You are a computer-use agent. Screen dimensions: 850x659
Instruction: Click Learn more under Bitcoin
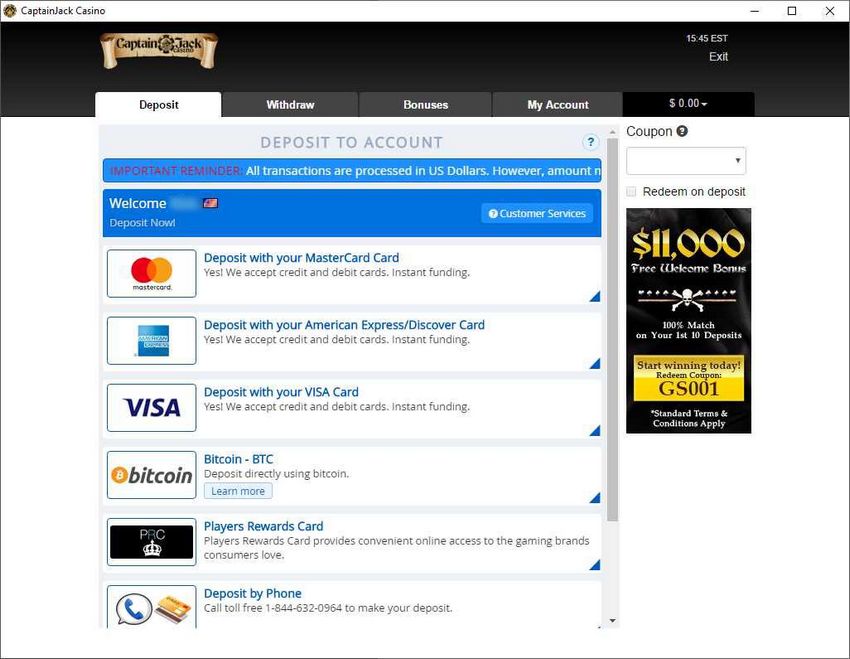coord(237,490)
